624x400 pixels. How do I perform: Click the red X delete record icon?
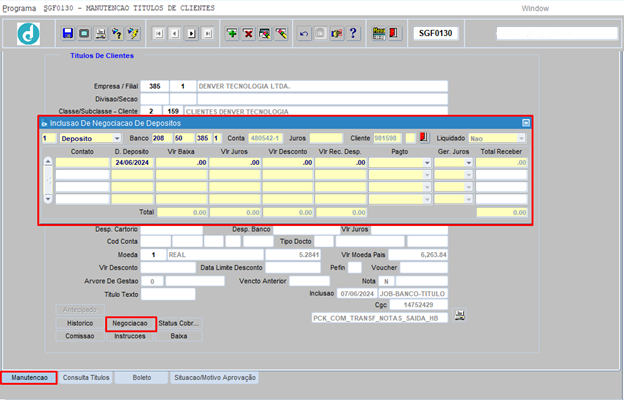pos(249,34)
